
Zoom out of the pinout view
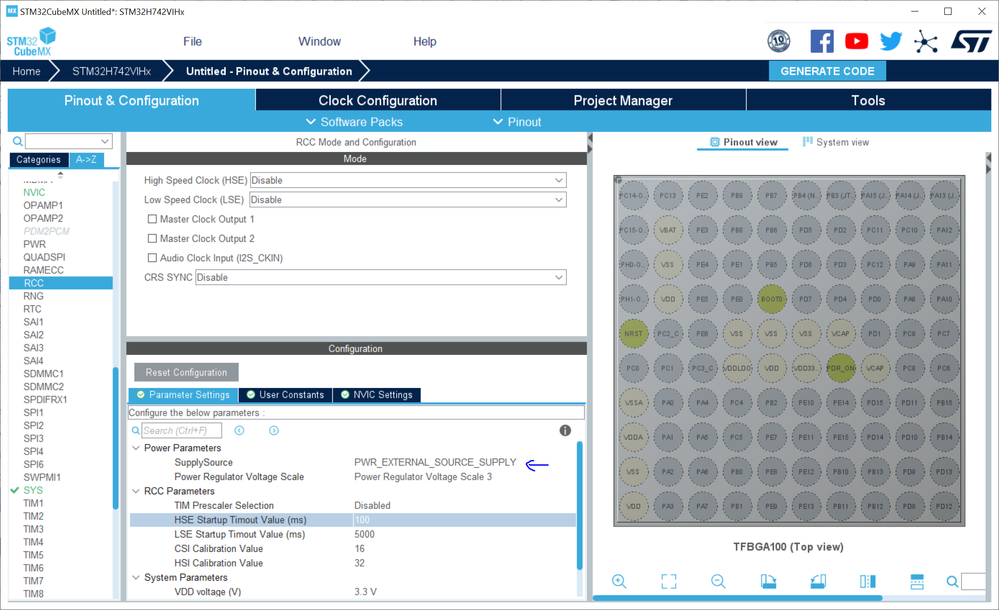718,581
